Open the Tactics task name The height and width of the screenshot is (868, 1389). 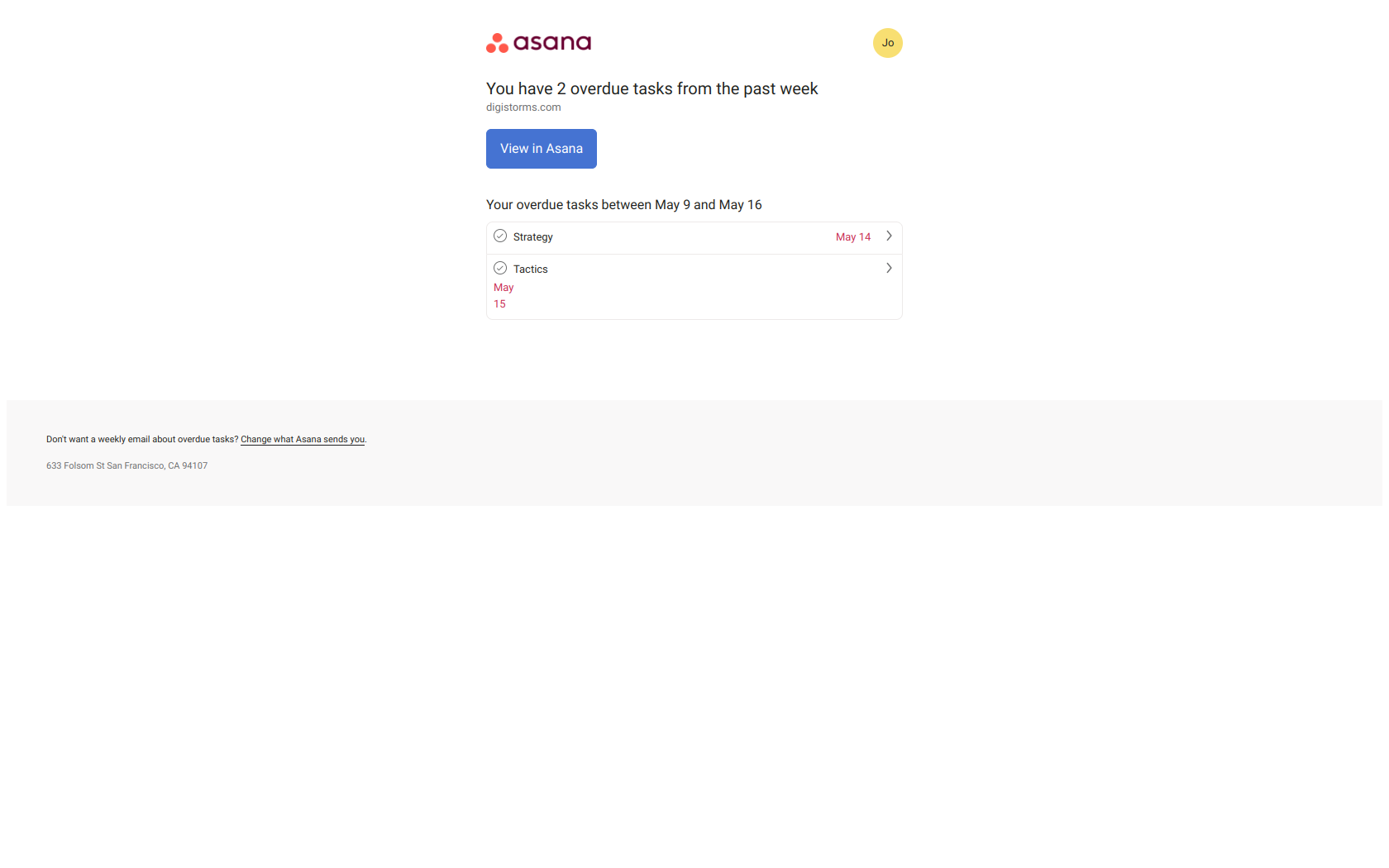(531, 269)
